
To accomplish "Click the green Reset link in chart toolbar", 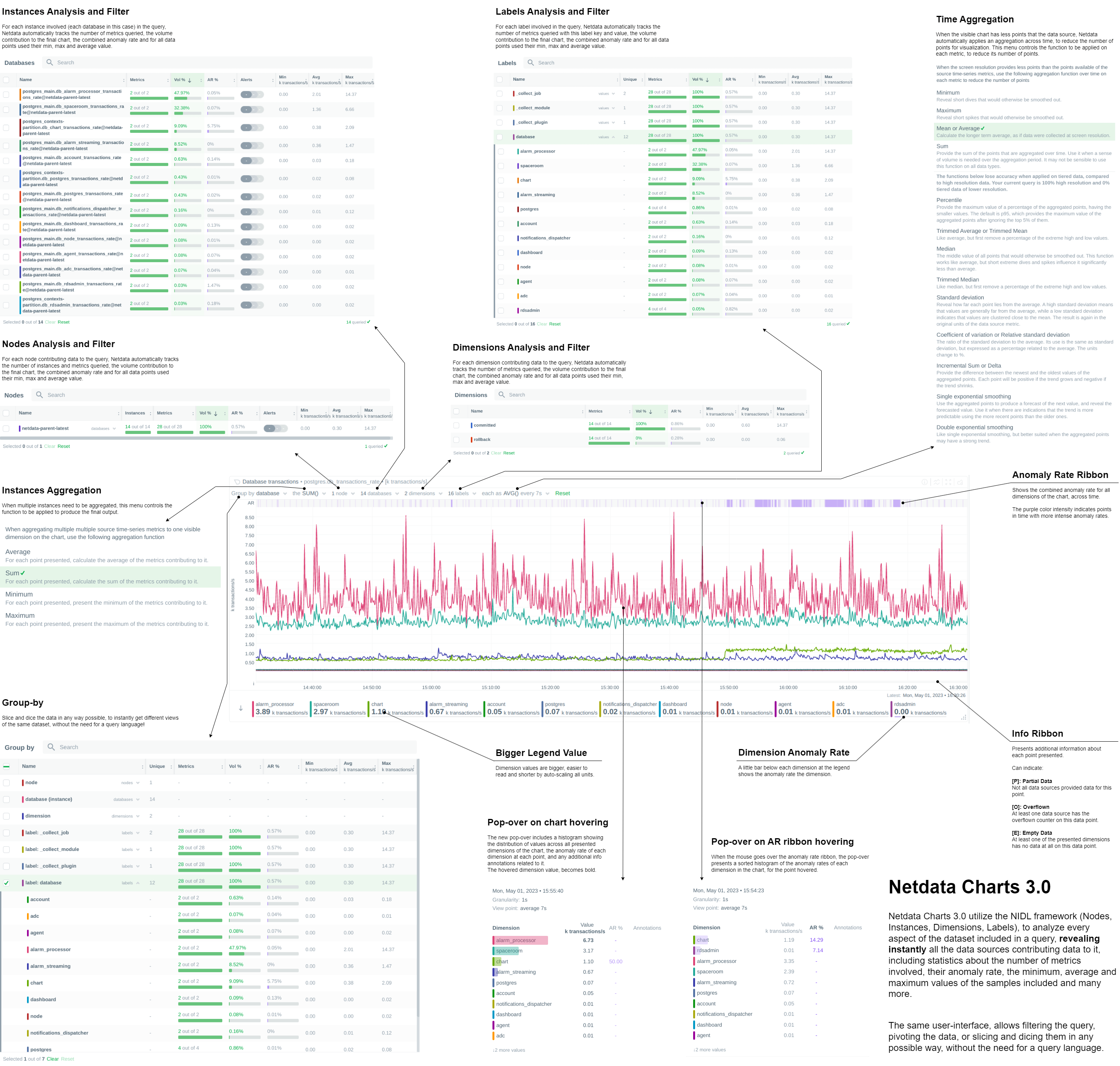I will [562, 493].
